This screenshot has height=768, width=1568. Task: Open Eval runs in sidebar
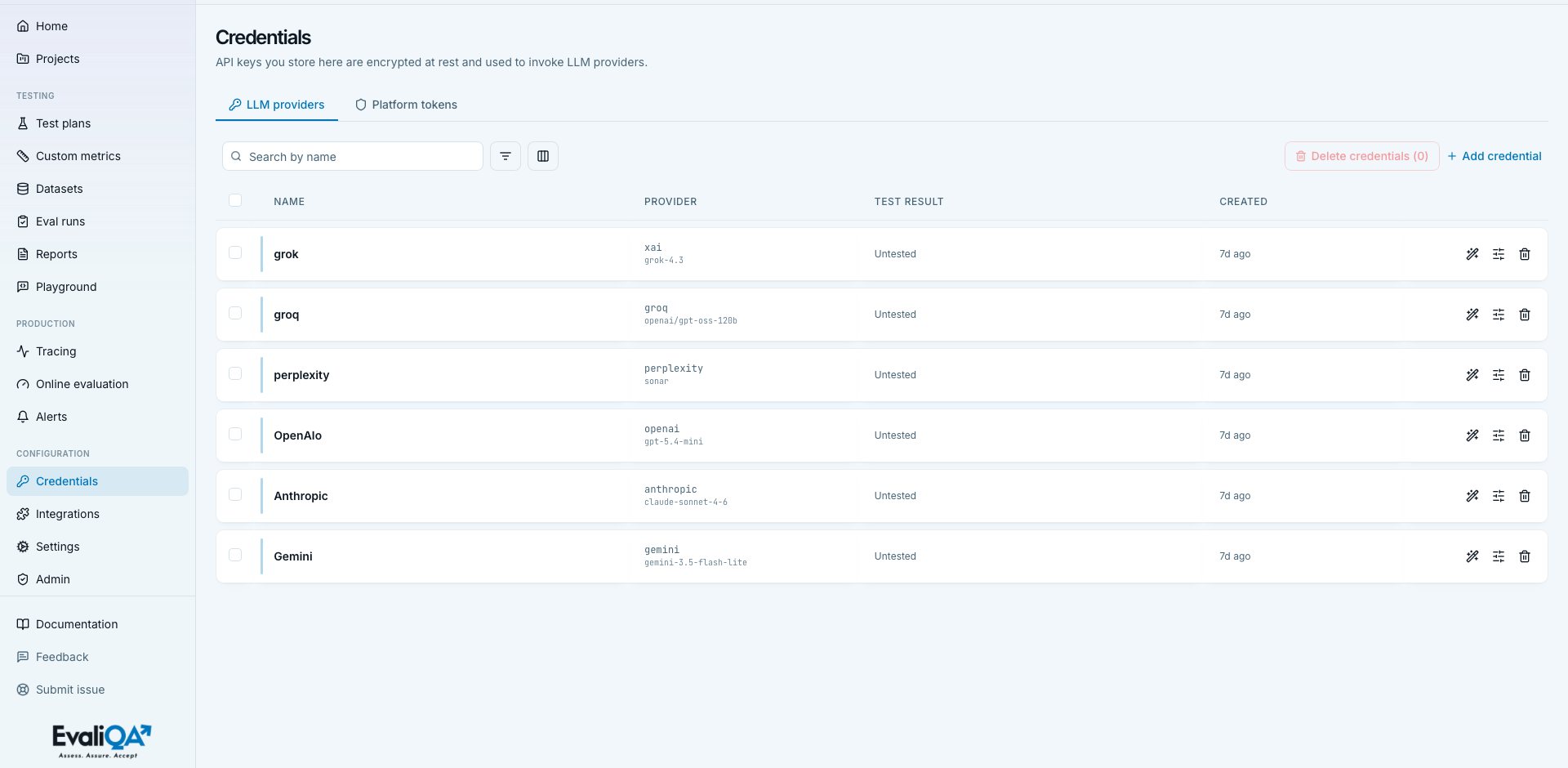tap(97, 221)
